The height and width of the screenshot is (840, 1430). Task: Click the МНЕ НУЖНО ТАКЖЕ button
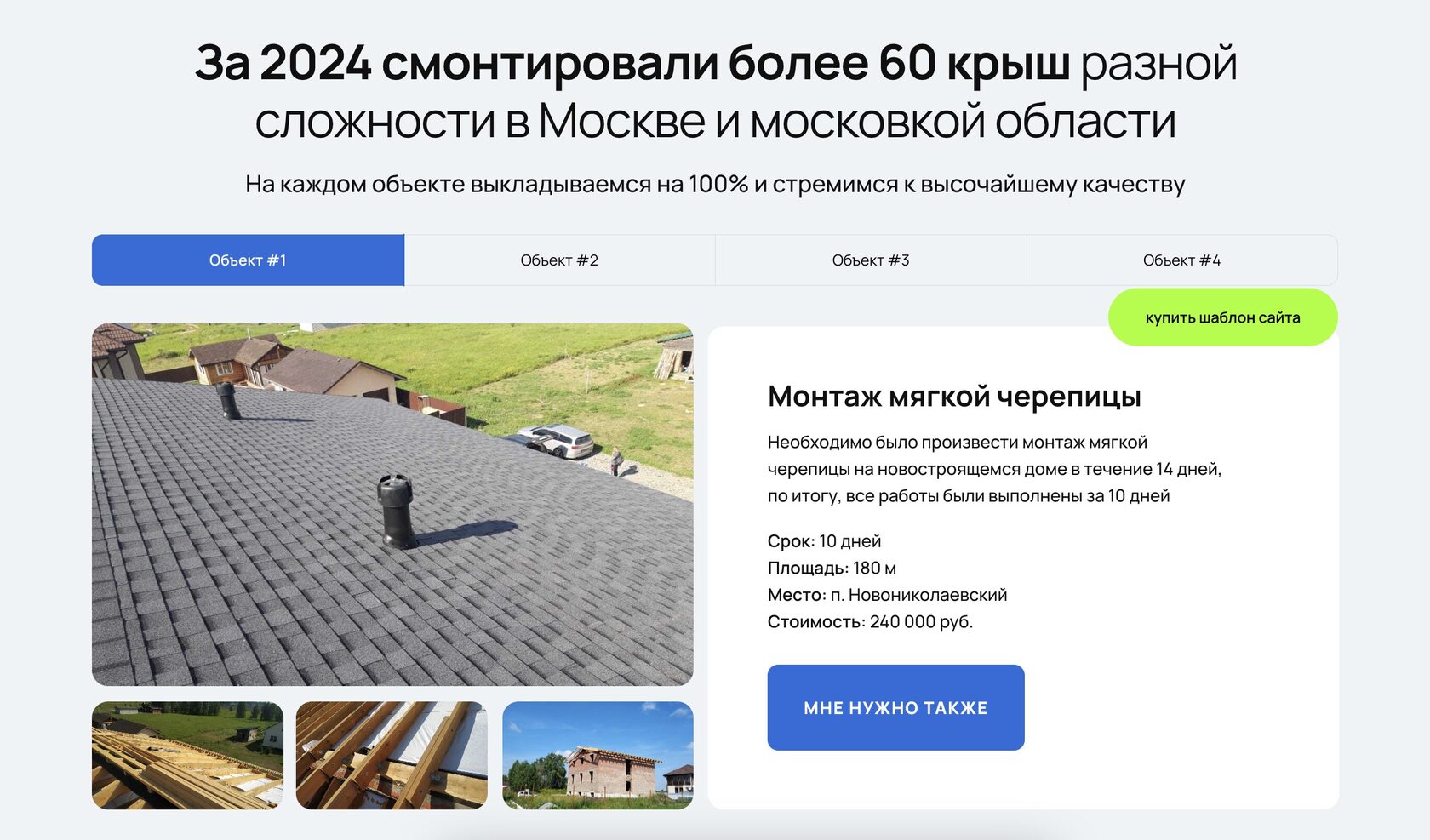[895, 707]
